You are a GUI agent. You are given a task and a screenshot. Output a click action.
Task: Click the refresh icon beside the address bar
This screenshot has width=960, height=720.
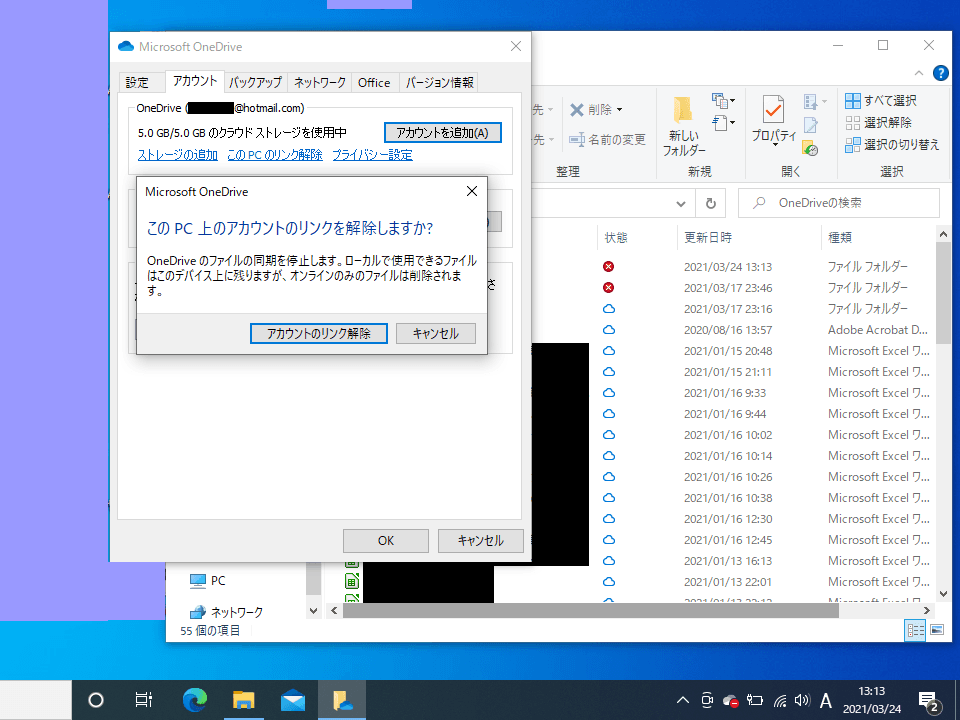(x=710, y=203)
